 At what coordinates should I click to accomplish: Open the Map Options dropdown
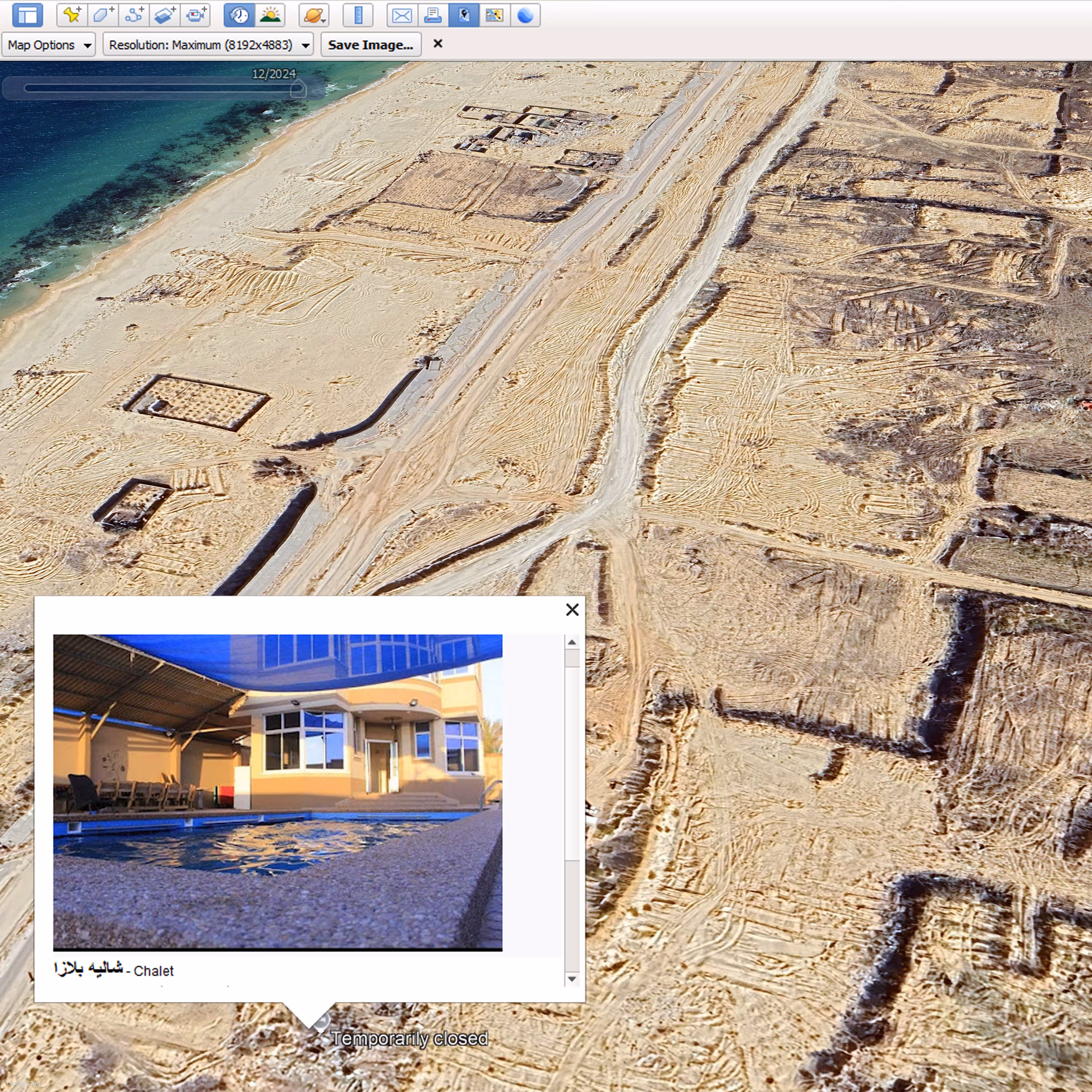click(49, 45)
